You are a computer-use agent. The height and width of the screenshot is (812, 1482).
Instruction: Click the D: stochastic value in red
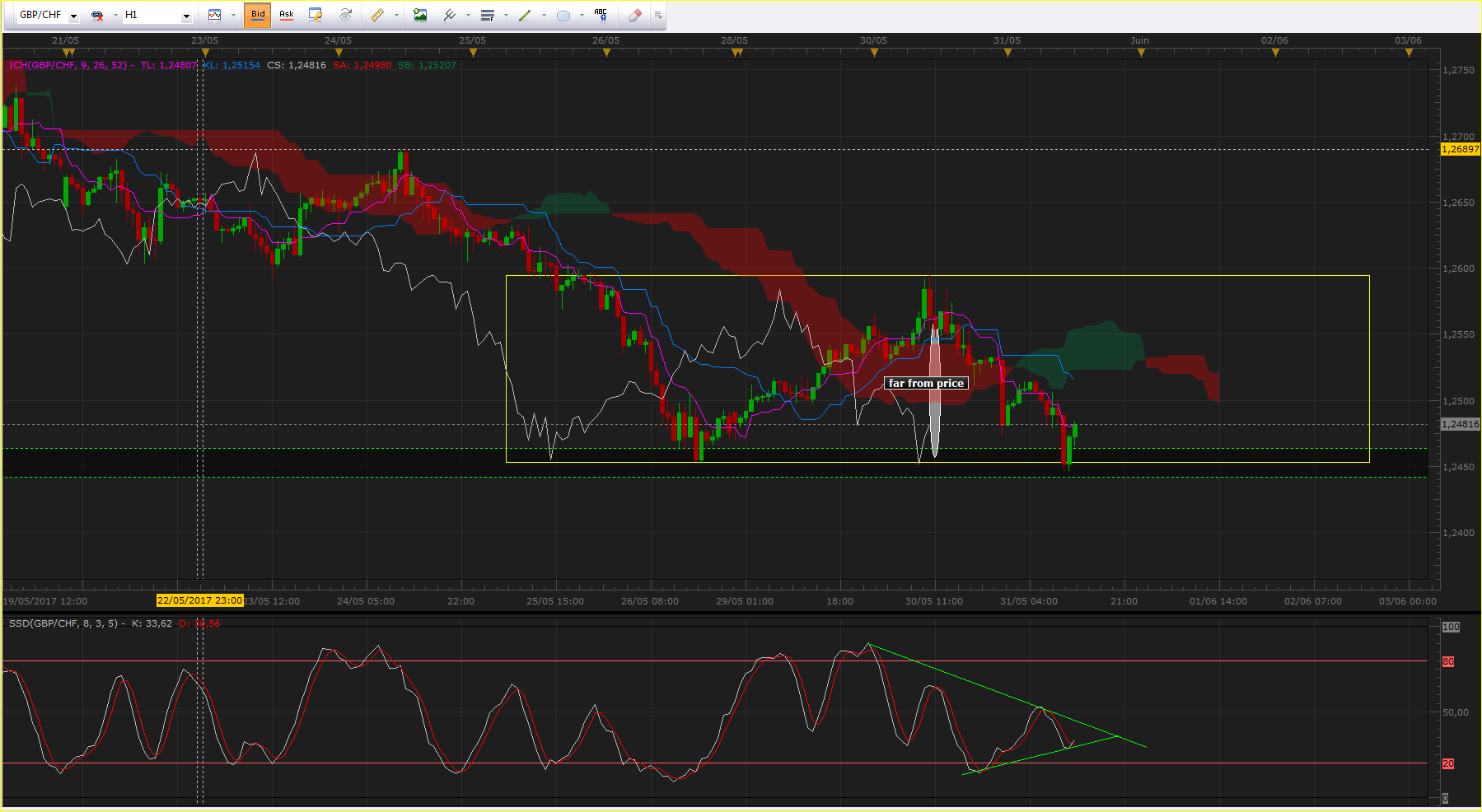click(x=199, y=623)
